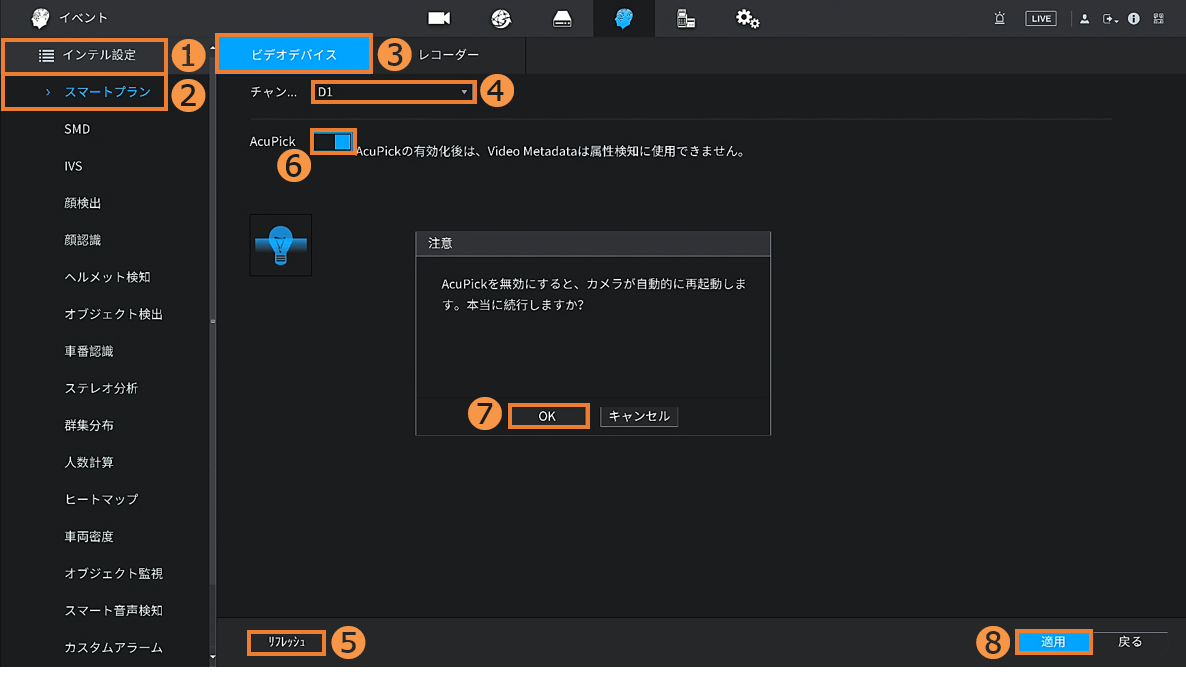Image resolution: width=1186 pixels, height=692 pixels.
Task: Click the network globe icon
Action: [x=501, y=18]
